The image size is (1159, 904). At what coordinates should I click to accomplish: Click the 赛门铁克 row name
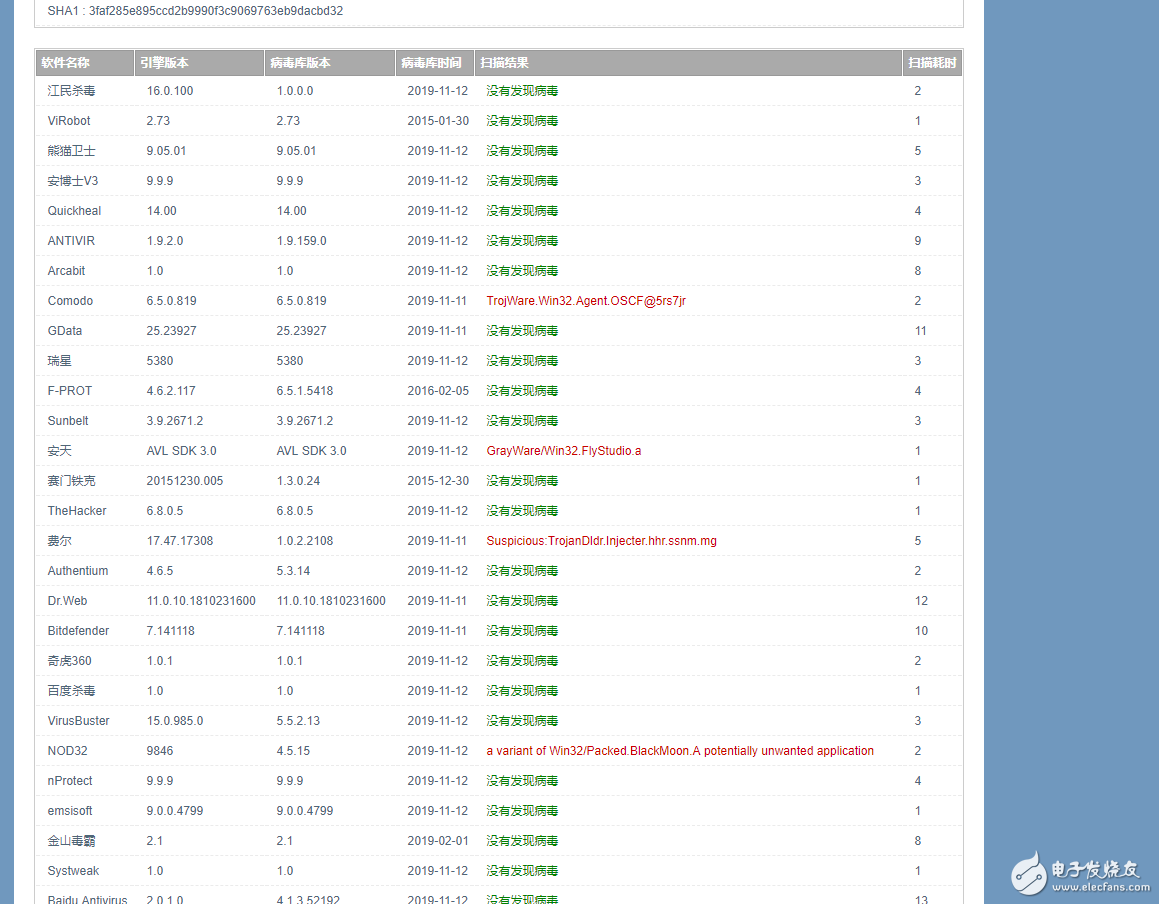pos(72,481)
